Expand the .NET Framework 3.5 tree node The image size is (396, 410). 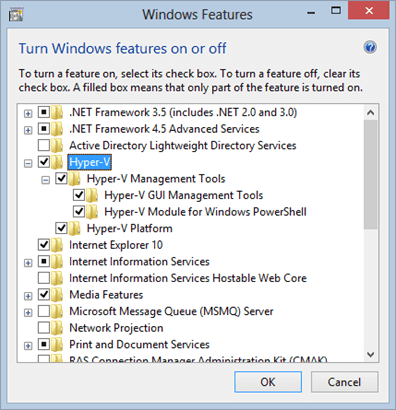tap(28, 114)
